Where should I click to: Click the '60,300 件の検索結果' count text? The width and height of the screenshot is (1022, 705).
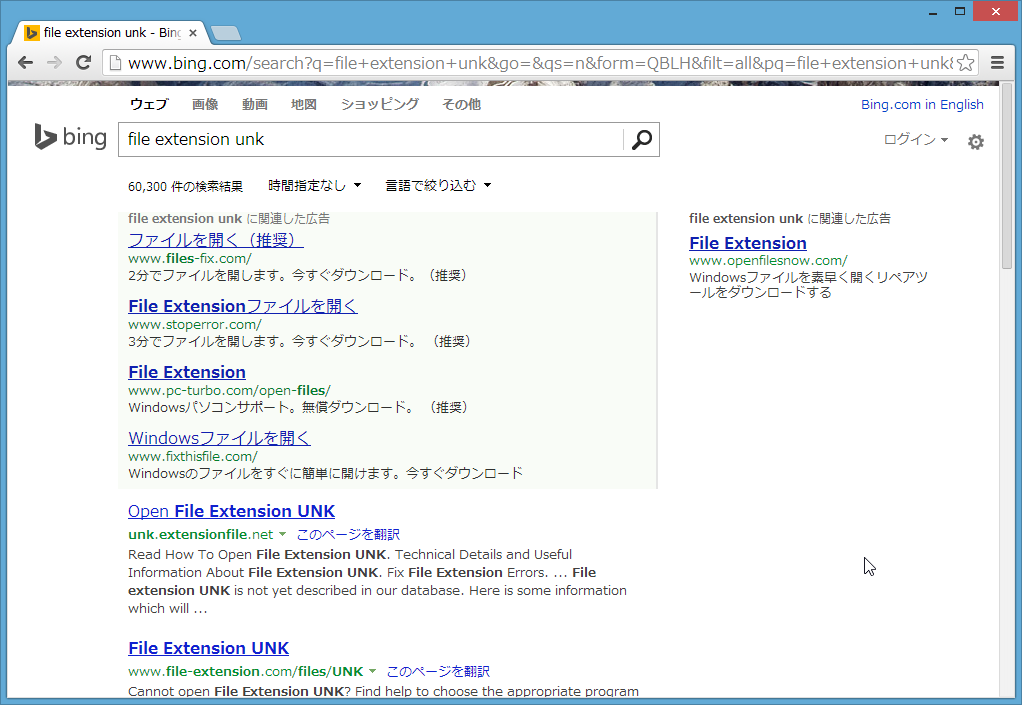tap(185, 186)
